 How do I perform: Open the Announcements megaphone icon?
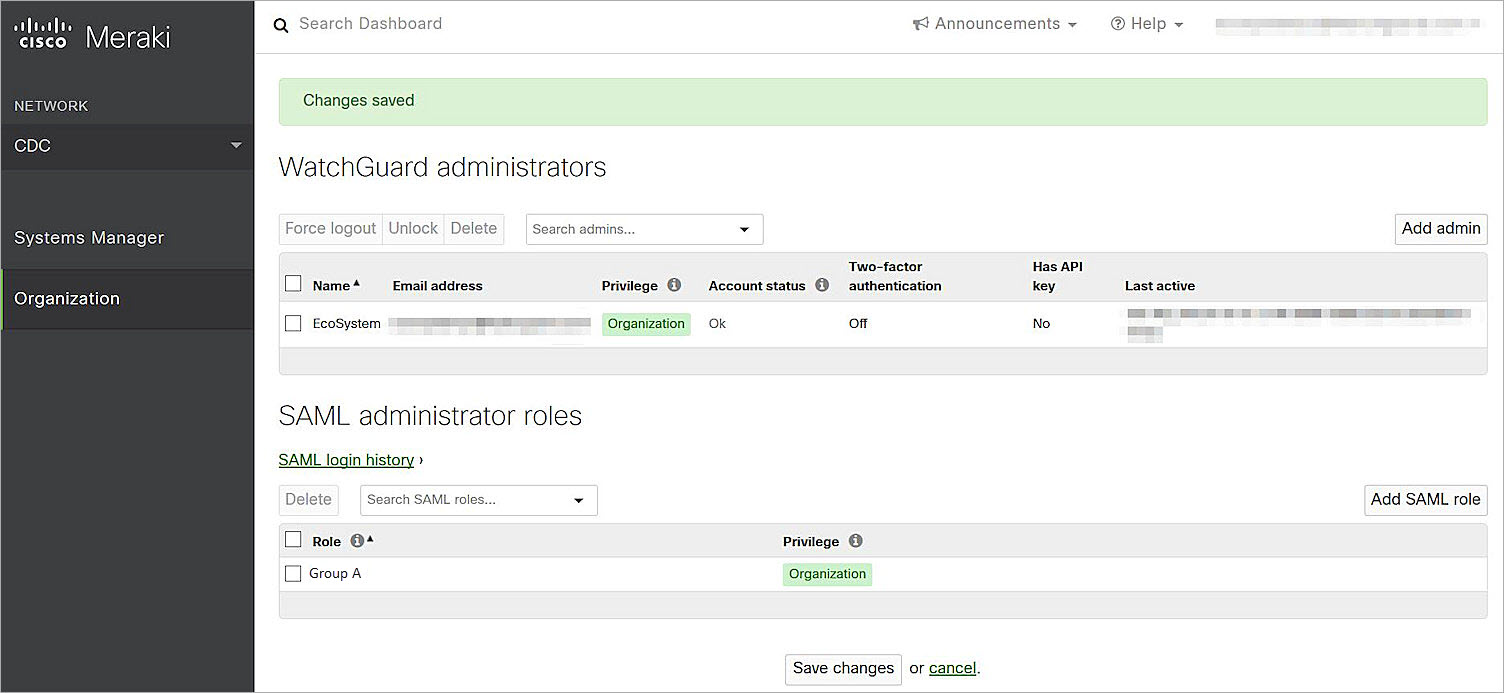[921, 23]
